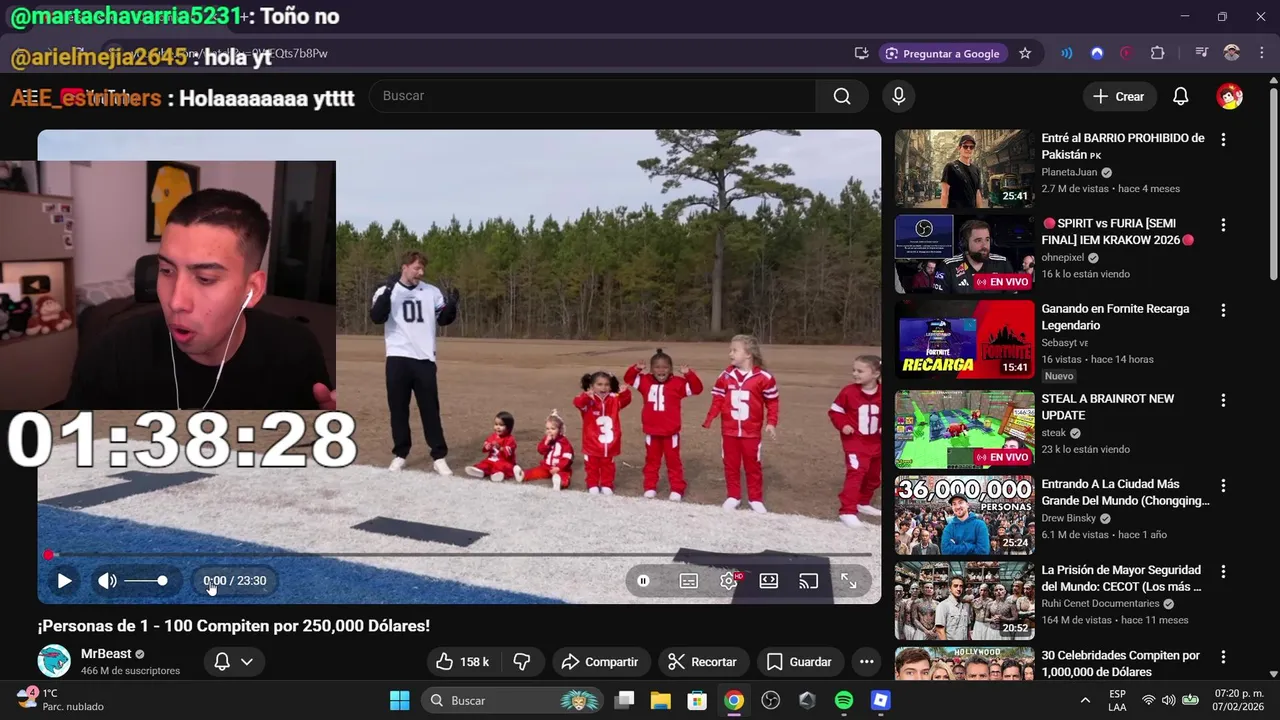Open the blue round mountain extension
Viewport: 1280px width, 720px height.
[x=1097, y=53]
